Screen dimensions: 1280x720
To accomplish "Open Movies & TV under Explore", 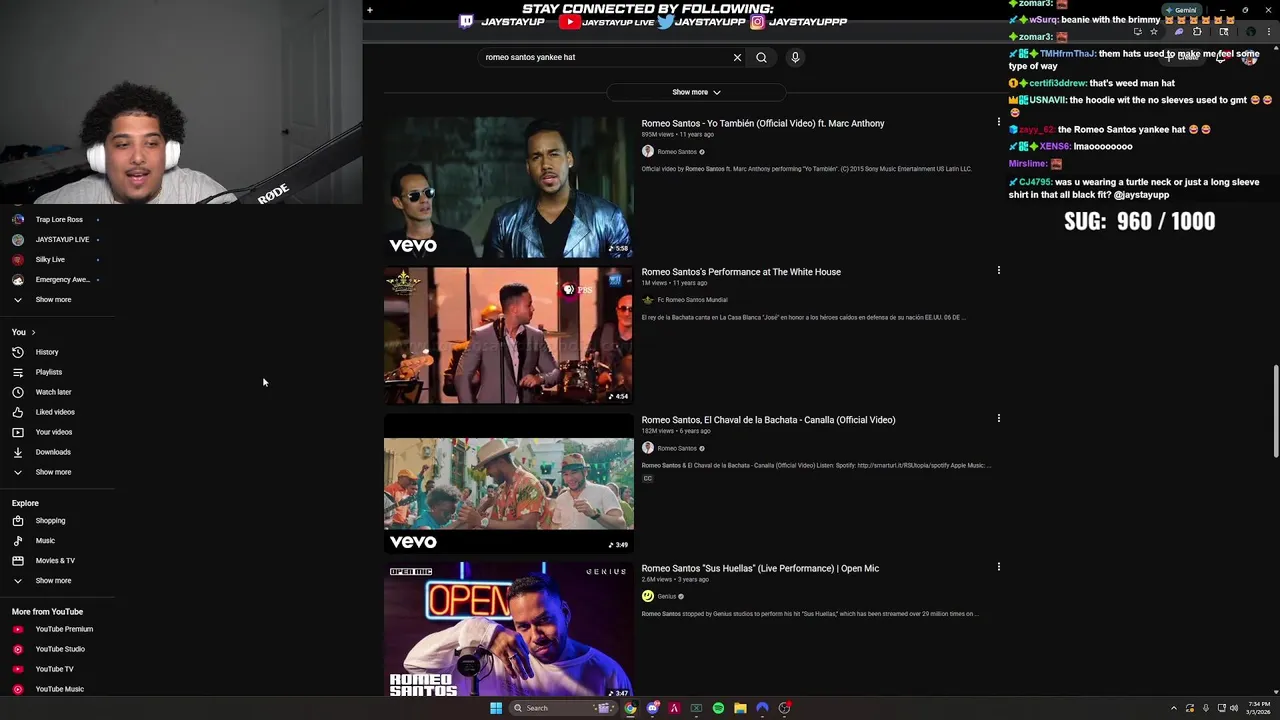I will click(x=55, y=560).
